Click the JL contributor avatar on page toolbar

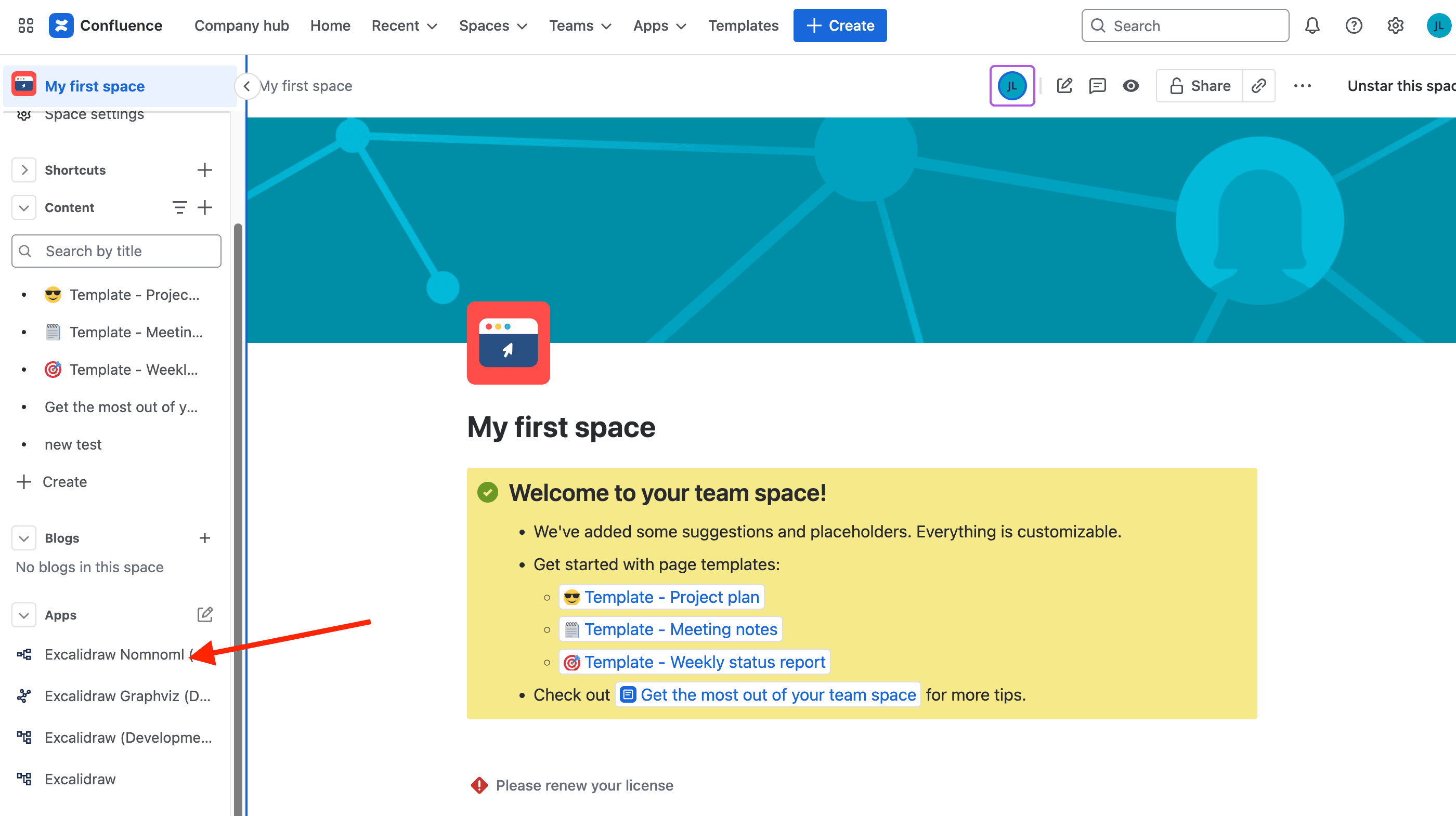1012,86
